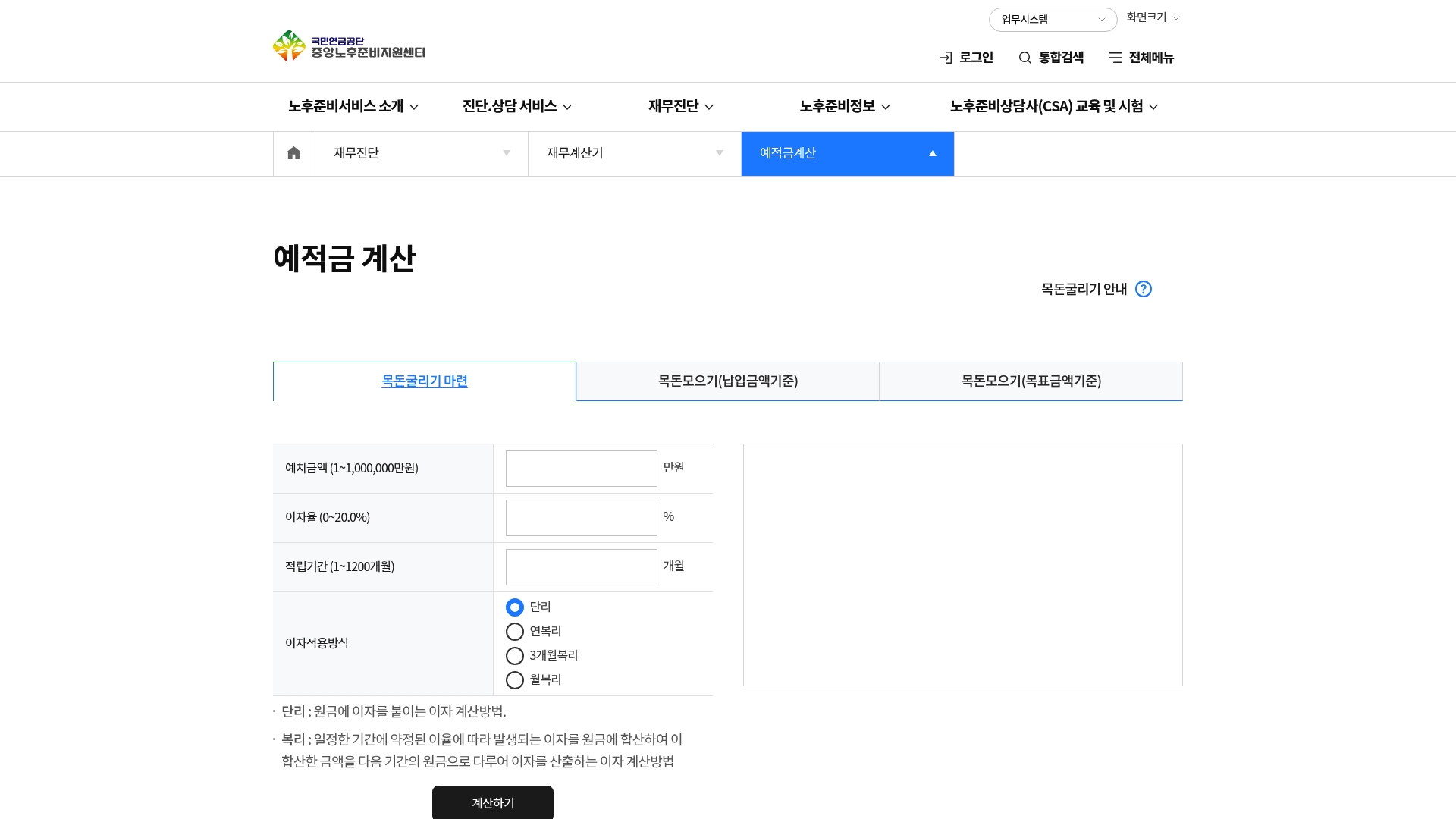Choose the 월복리 radio button
This screenshot has height=819, width=1456.
pos(515,680)
